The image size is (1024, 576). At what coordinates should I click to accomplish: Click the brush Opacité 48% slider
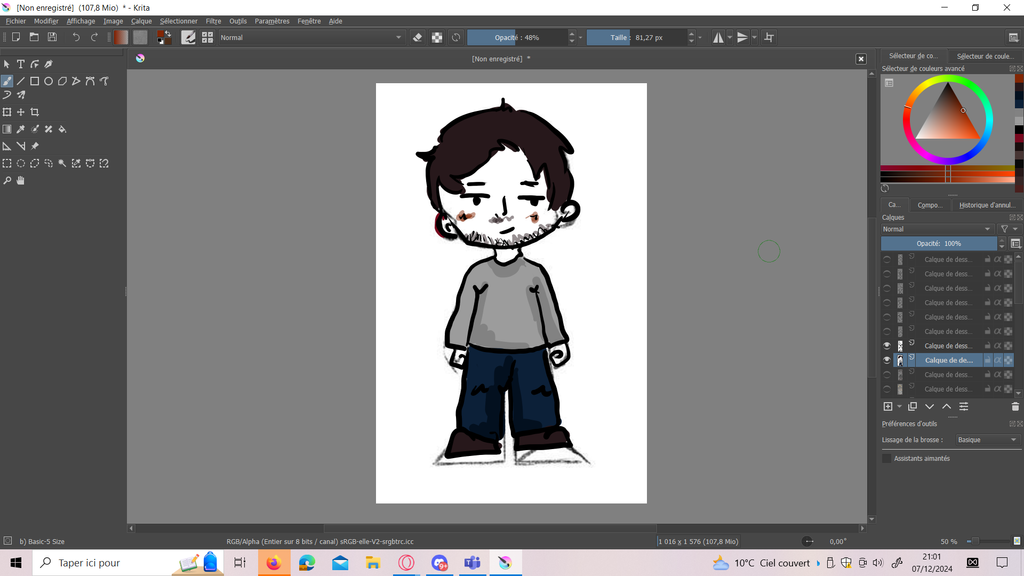click(516, 37)
